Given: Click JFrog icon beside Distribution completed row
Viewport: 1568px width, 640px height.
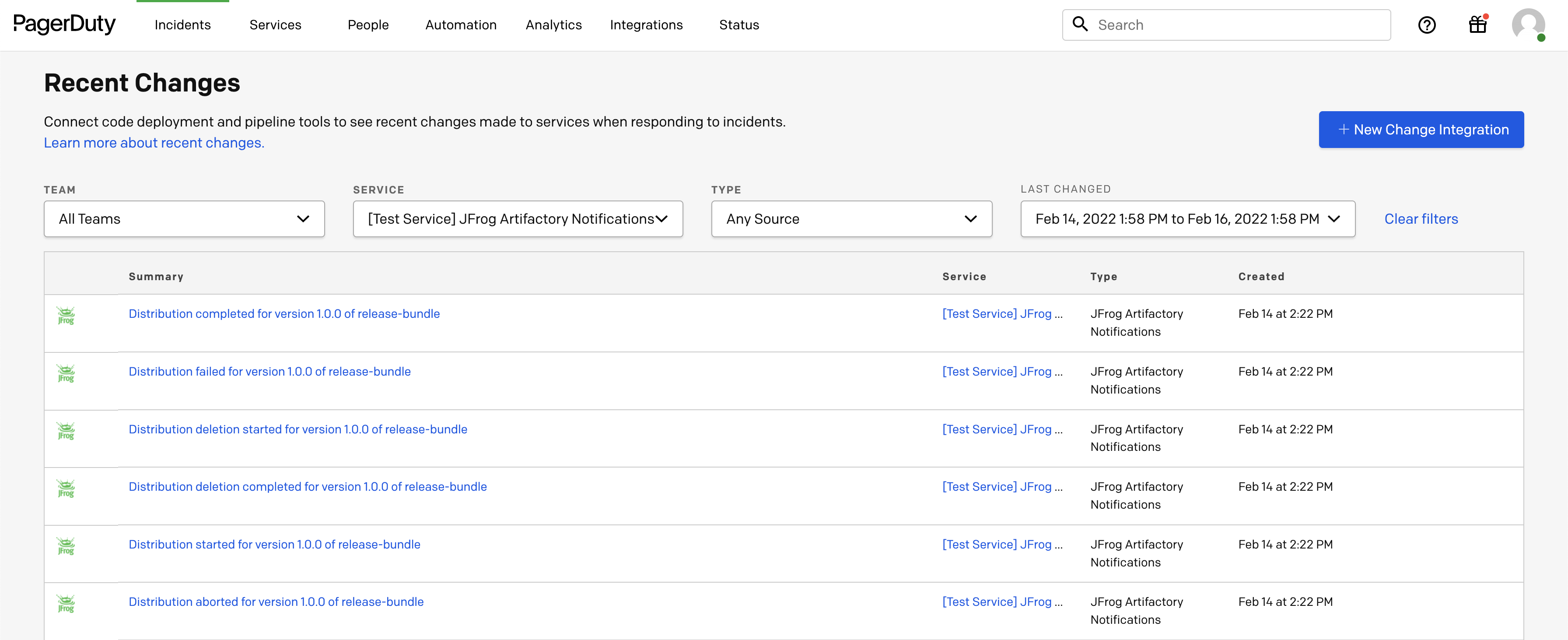Looking at the screenshot, I should 66,316.
